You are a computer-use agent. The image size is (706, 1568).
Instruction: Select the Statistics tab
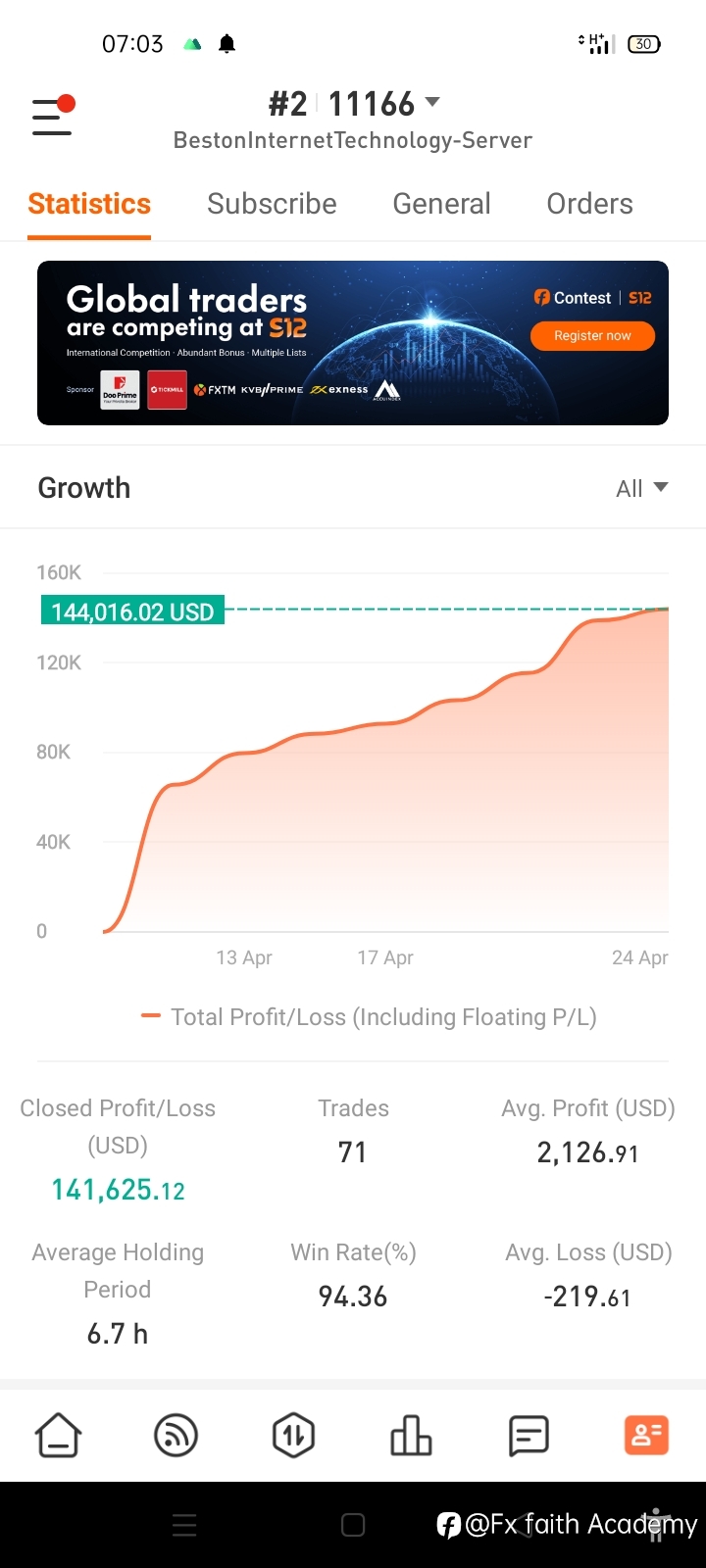tap(89, 204)
